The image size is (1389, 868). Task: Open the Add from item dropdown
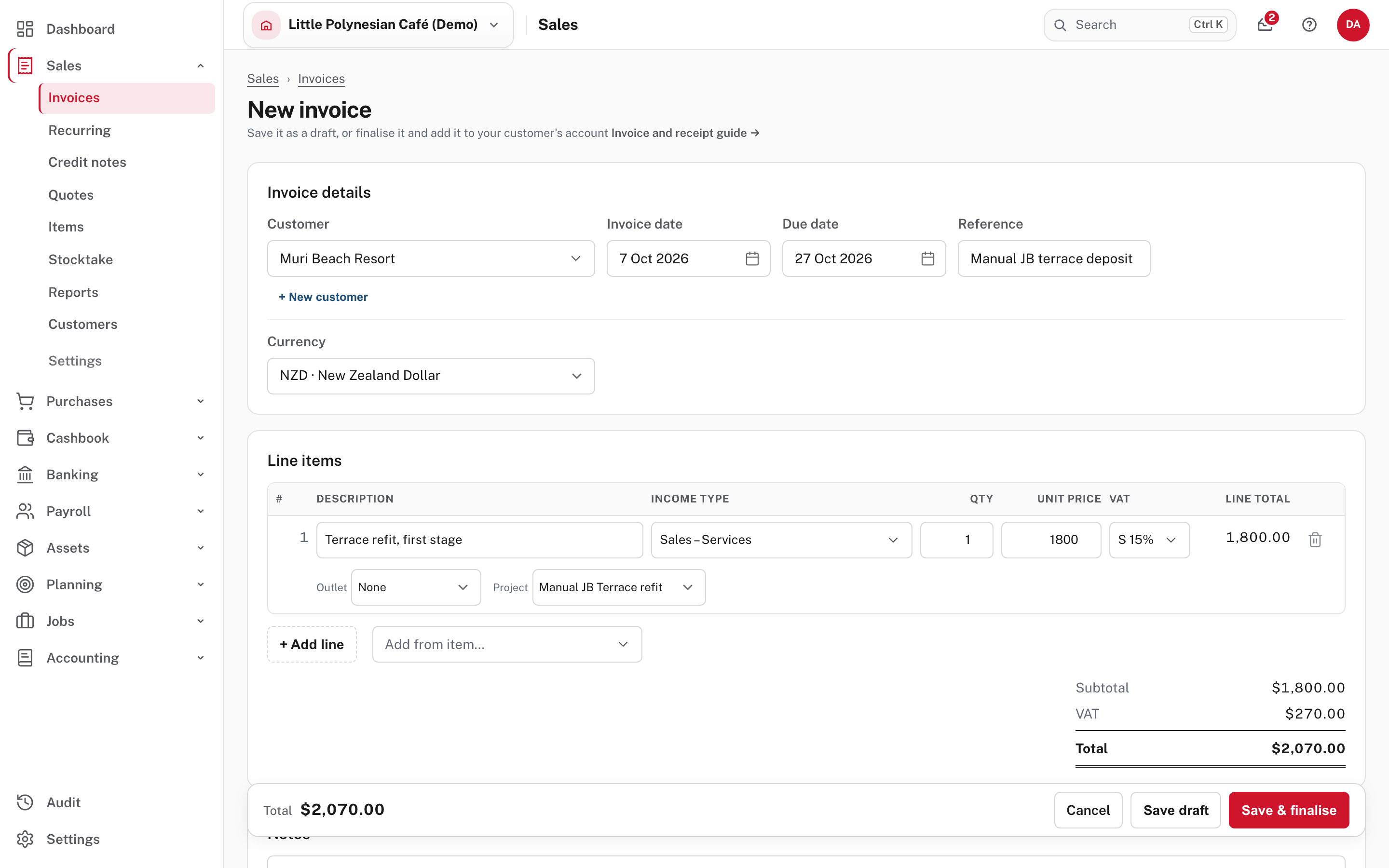[507, 644]
